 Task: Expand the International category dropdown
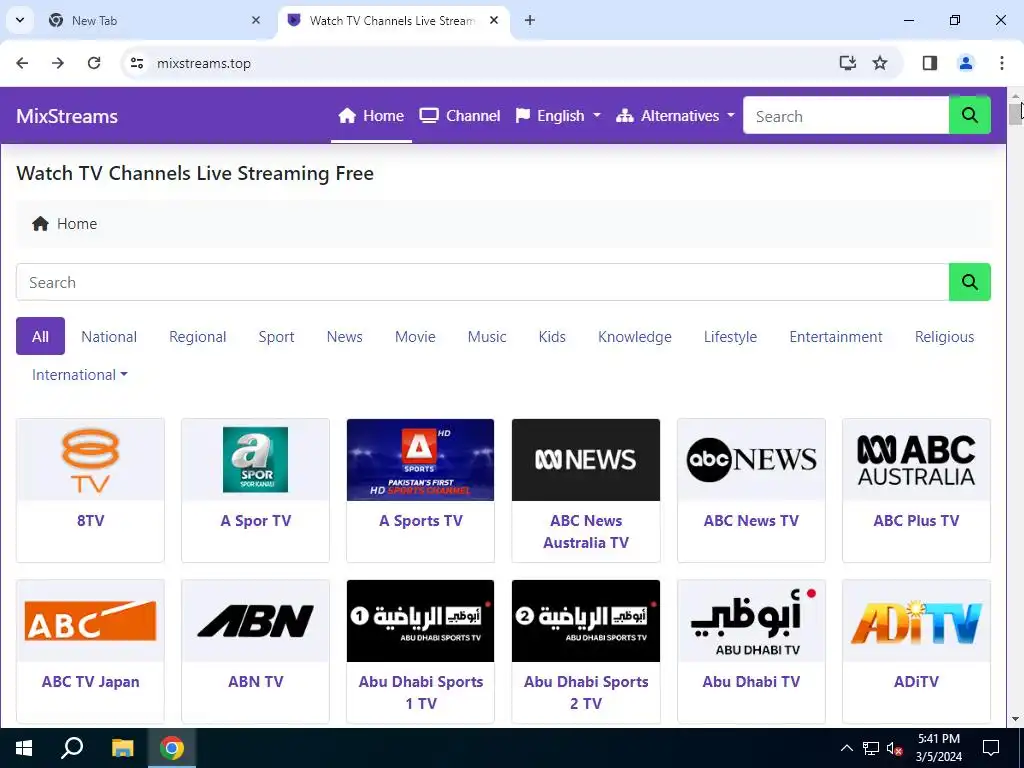click(x=80, y=375)
